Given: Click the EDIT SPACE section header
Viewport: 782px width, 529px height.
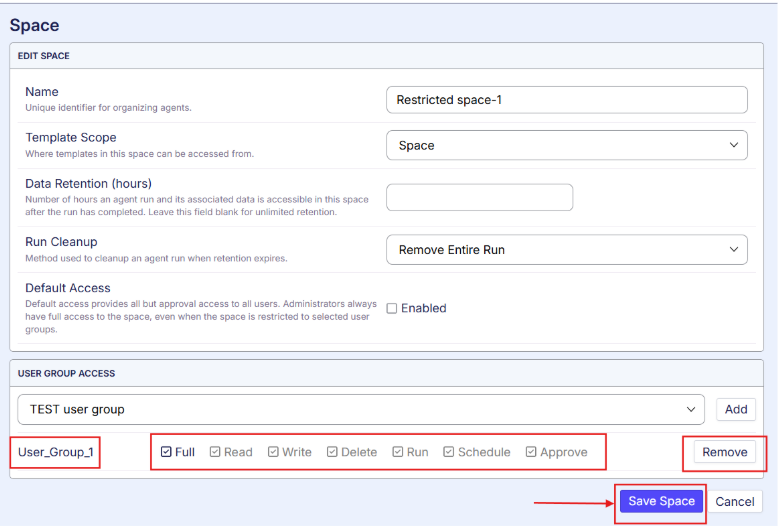Looking at the screenshot, I should click(44, 56).
